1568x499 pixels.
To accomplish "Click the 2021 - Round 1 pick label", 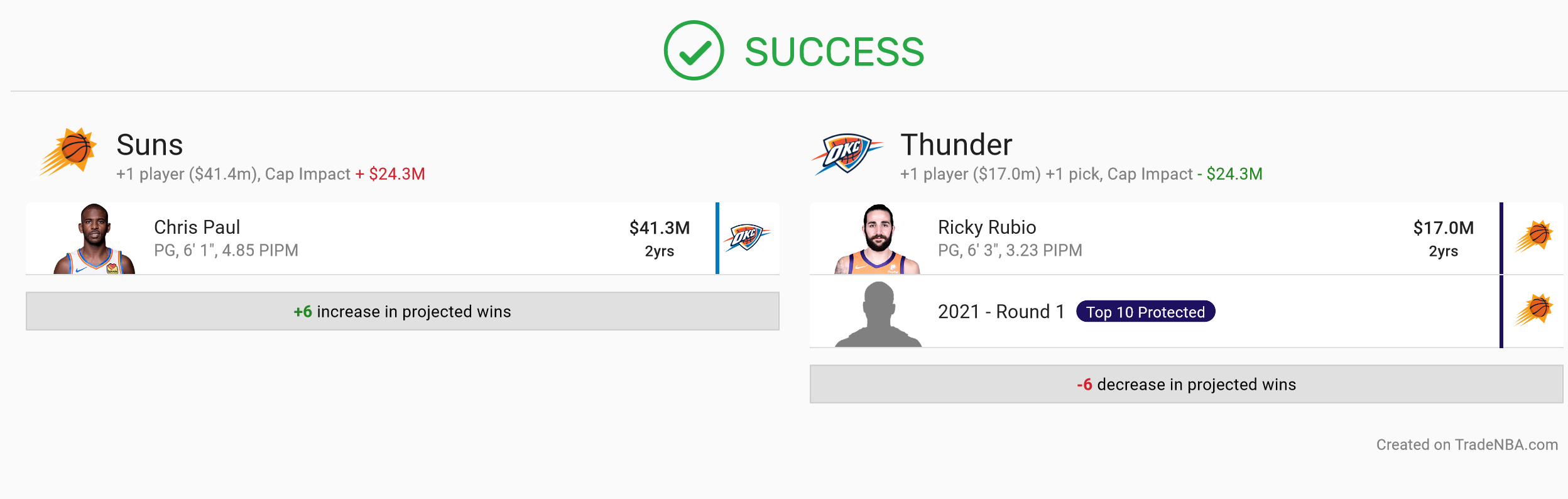I will 1001,312.
